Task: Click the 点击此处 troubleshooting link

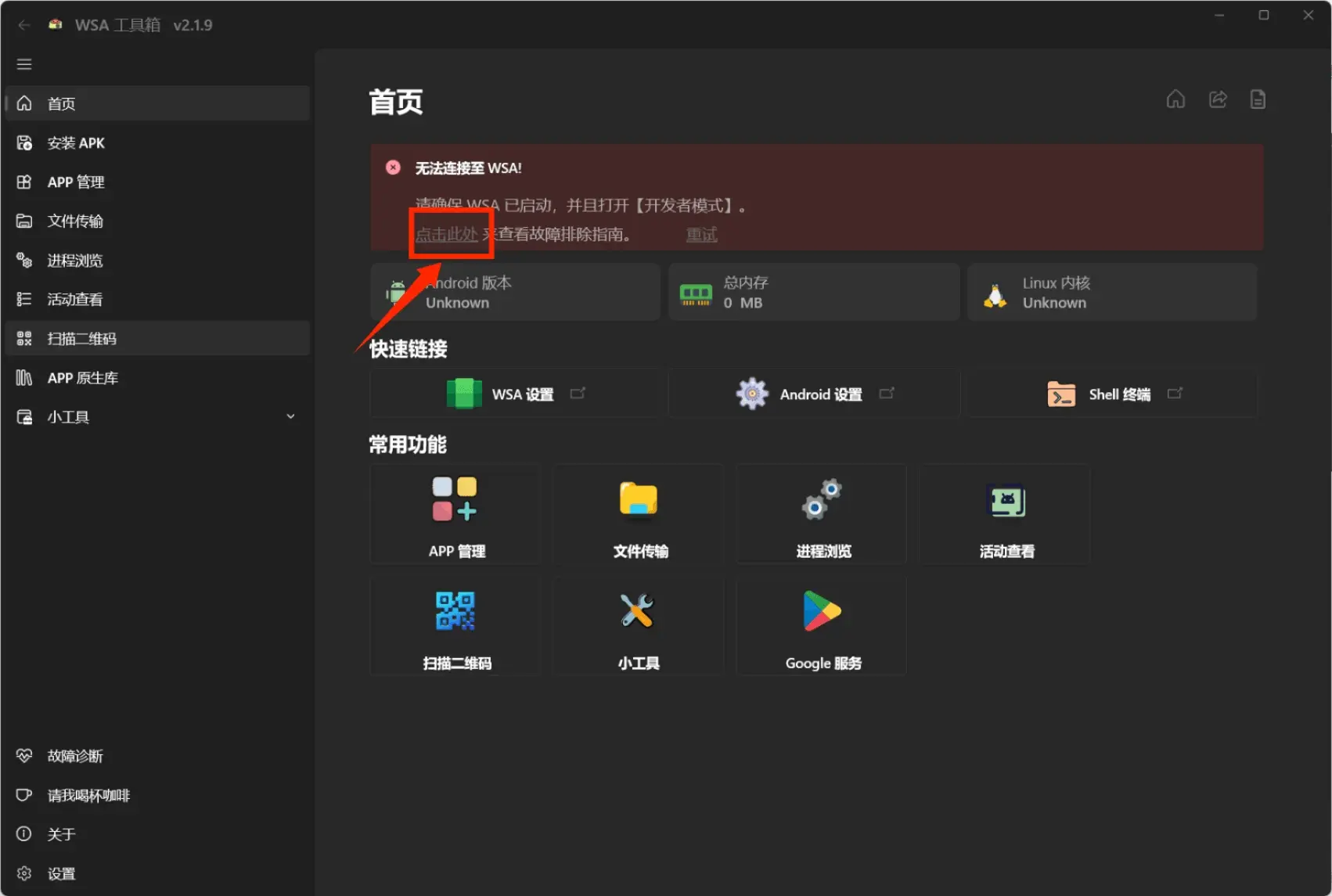Action: pos(446,234)
